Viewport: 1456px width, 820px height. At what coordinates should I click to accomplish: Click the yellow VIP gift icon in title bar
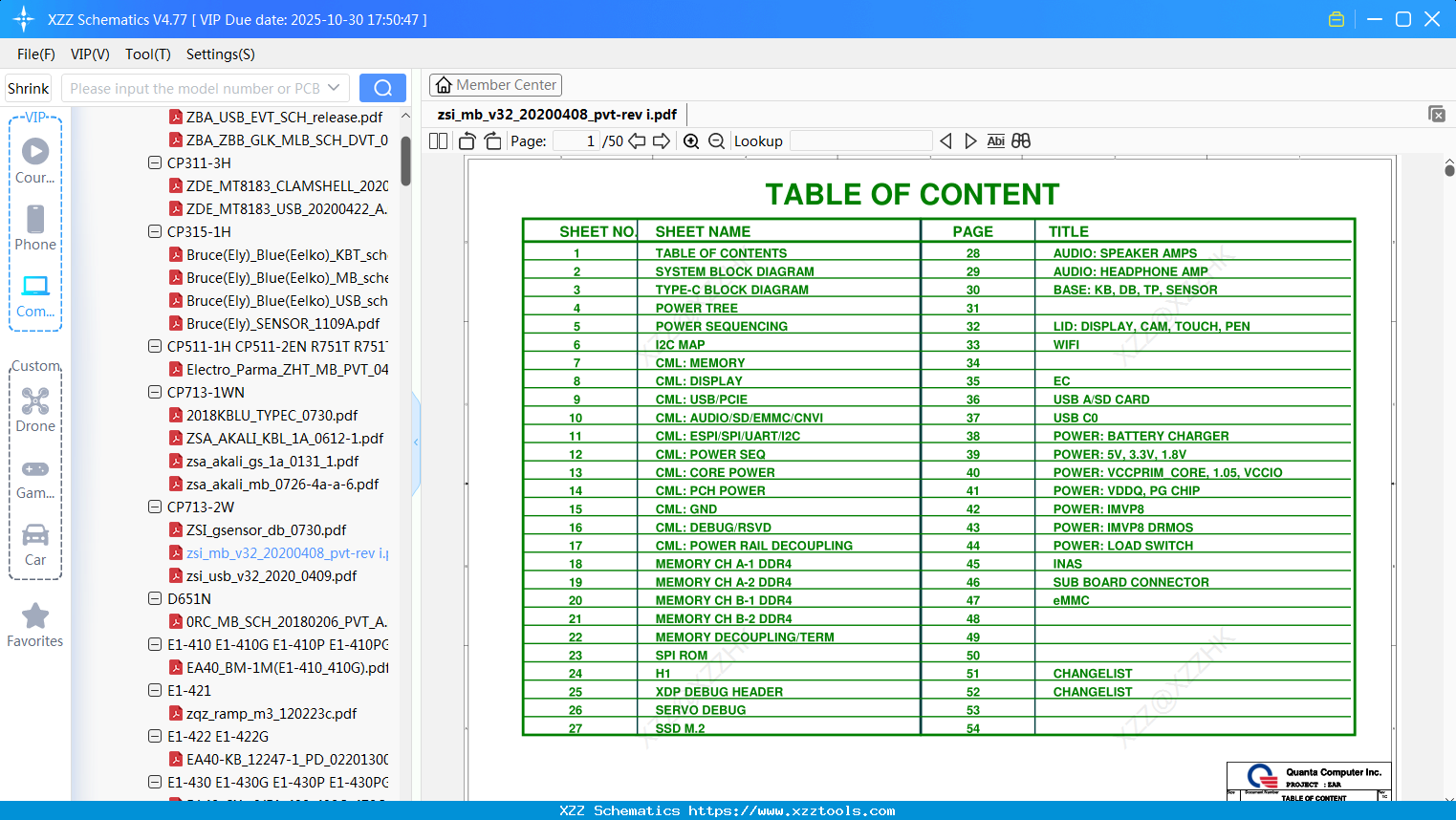pyautogui.click(x=1336, y=19)
